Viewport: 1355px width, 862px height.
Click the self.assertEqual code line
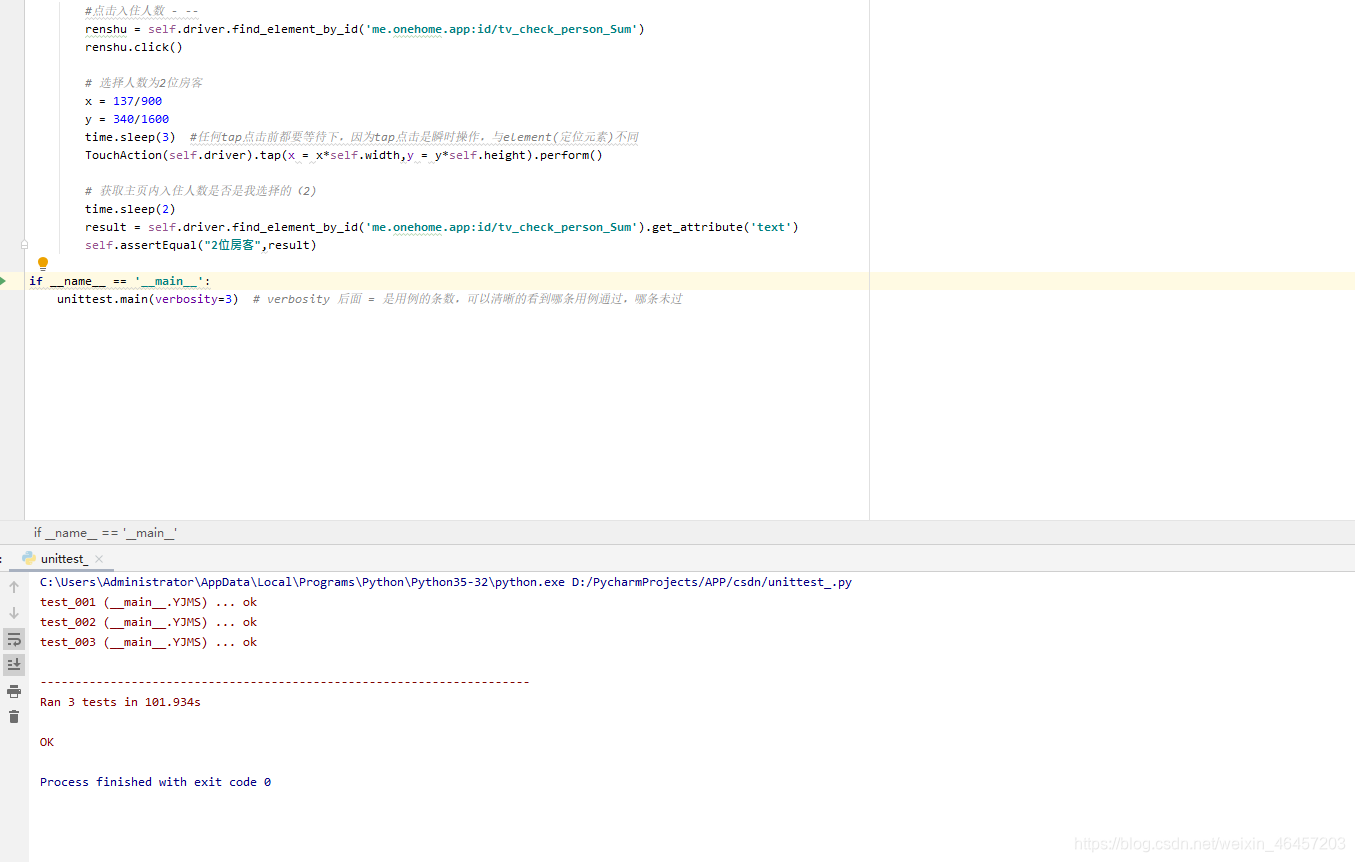click(200, 245)
